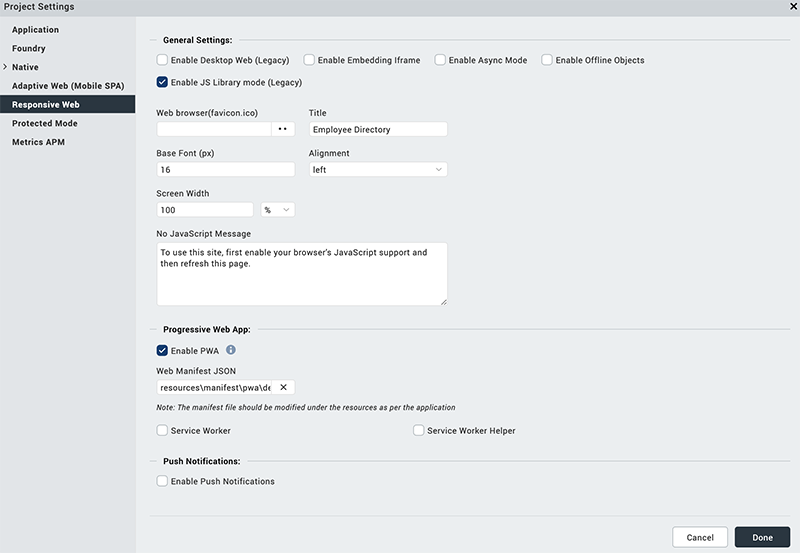Click the favicon browse ellipsis button
Viewport: 800px width, 553px height.
tap(283, 130)
